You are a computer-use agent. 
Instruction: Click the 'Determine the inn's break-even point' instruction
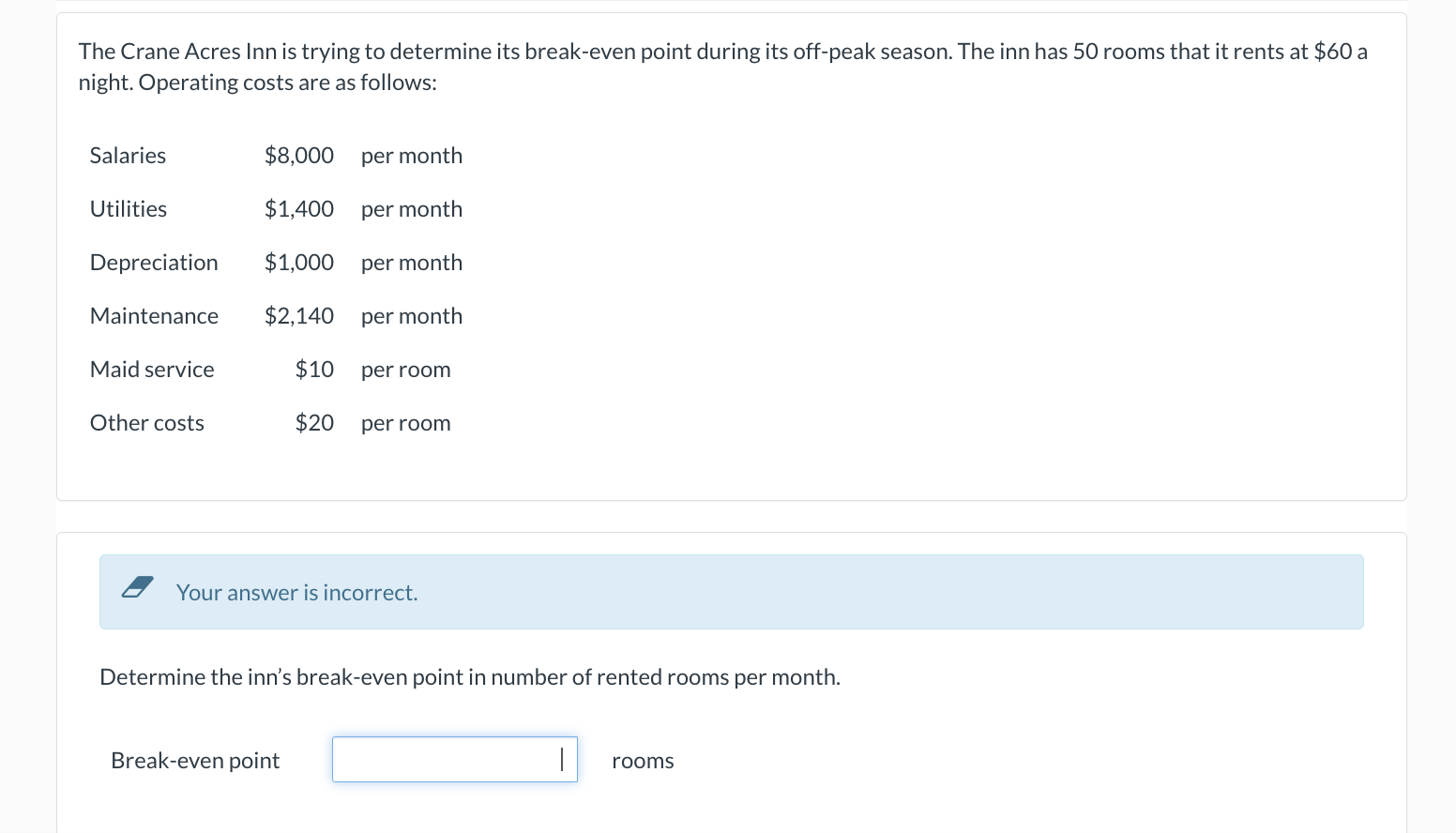pos(470,677)
